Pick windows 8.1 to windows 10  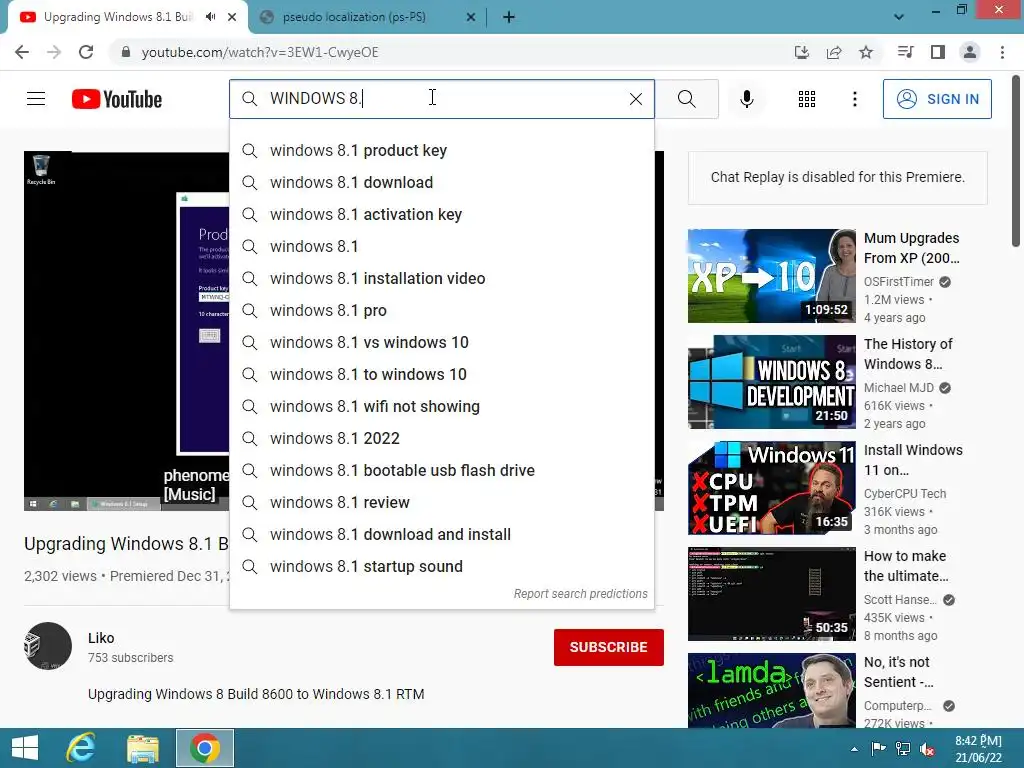coord(441,375)
